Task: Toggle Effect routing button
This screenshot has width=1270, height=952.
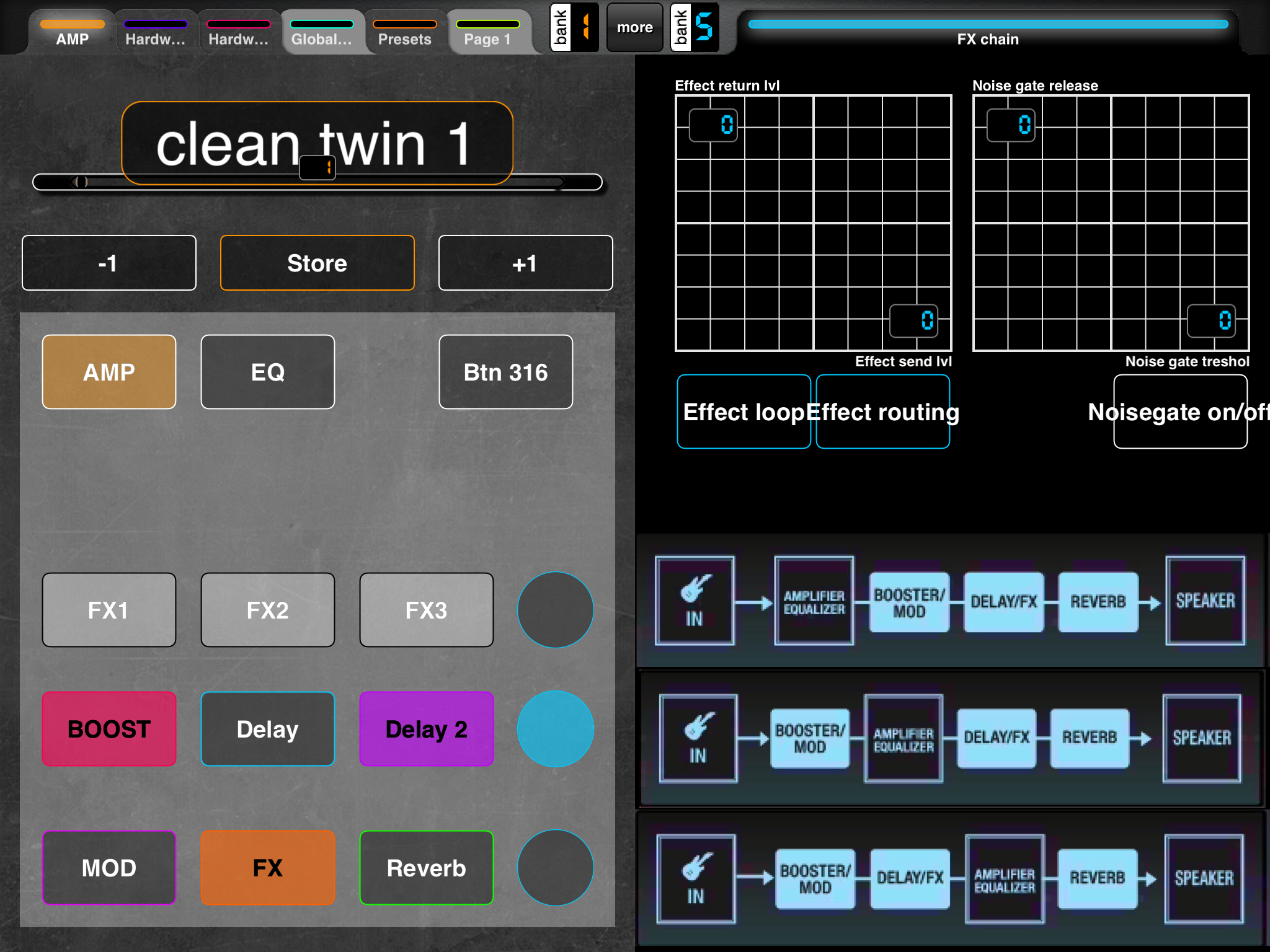Action: 883,412
